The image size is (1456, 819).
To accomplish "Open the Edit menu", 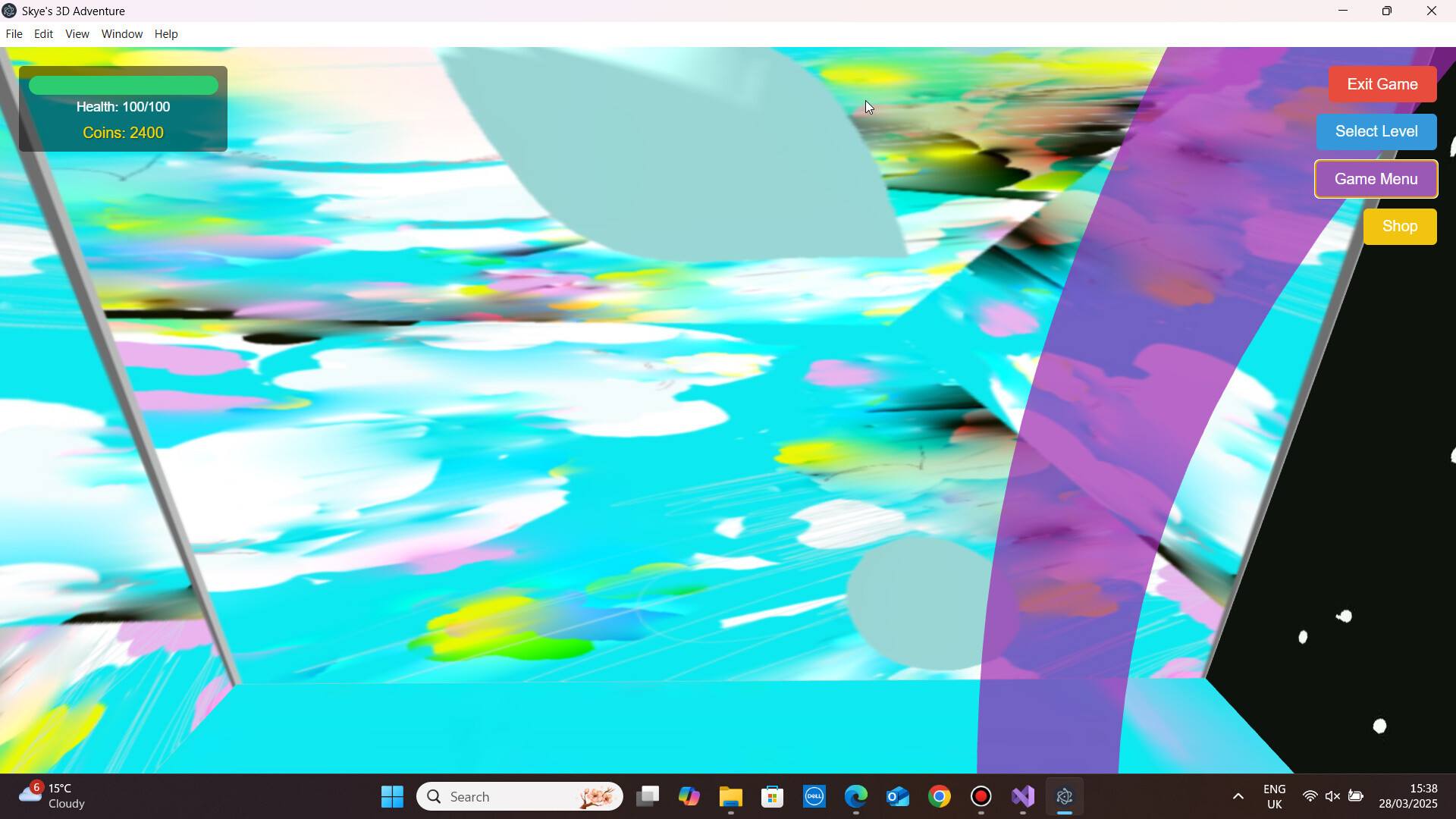I will 43,34.
